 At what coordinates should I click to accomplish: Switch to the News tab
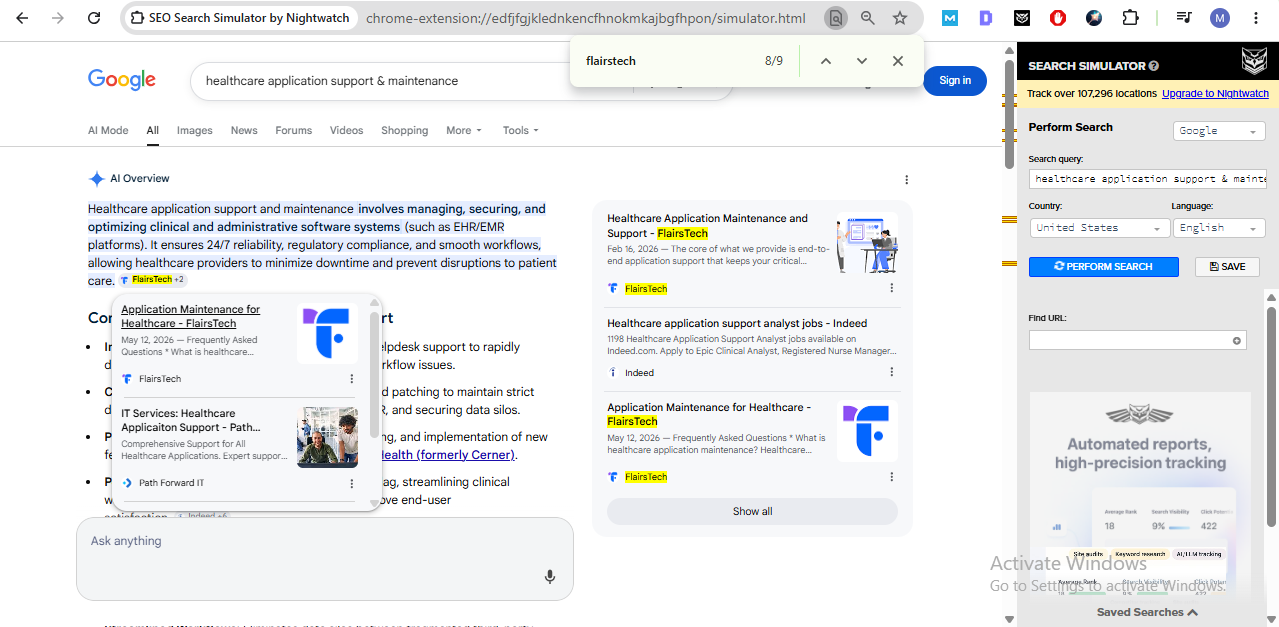(x=244, y=130)
